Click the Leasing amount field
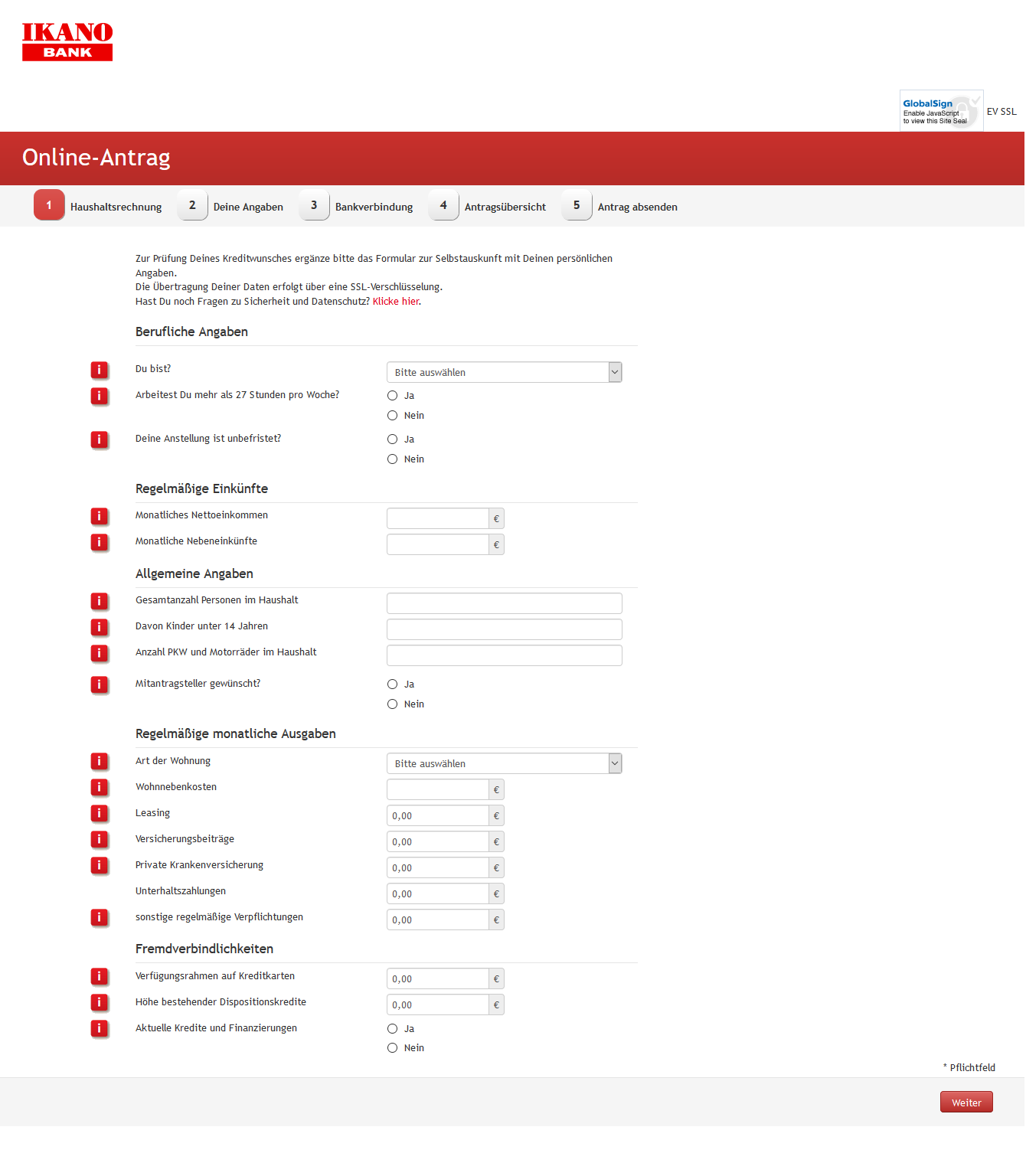Image resolution: width=1026 pixels, height=1176 pixels. pyautogui.click(x=438, y=815)
